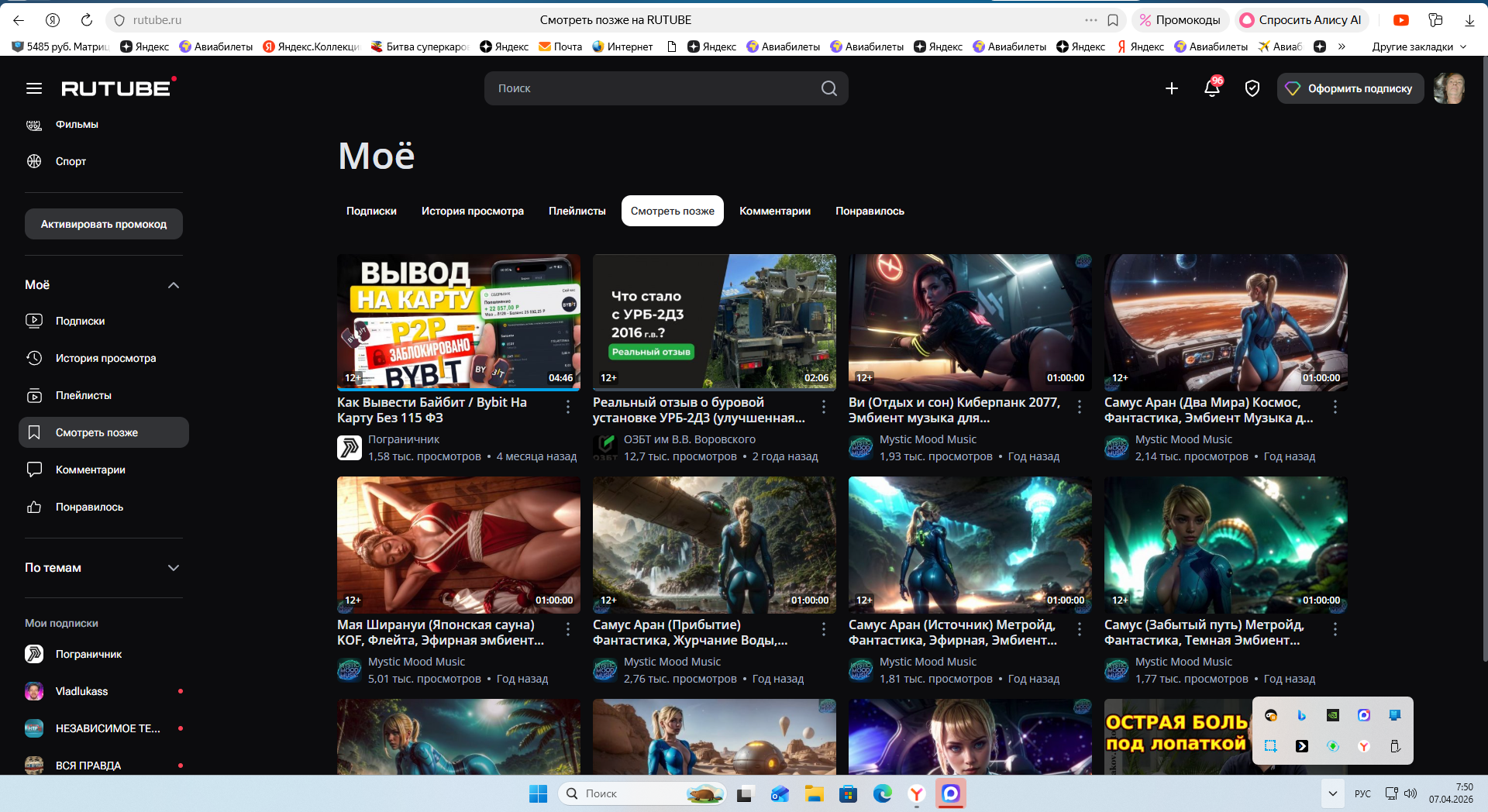This screenshot has height=812, width=1488.
Task: Show hidden system tray icons chevron
Action: [x=1332, y=793]
